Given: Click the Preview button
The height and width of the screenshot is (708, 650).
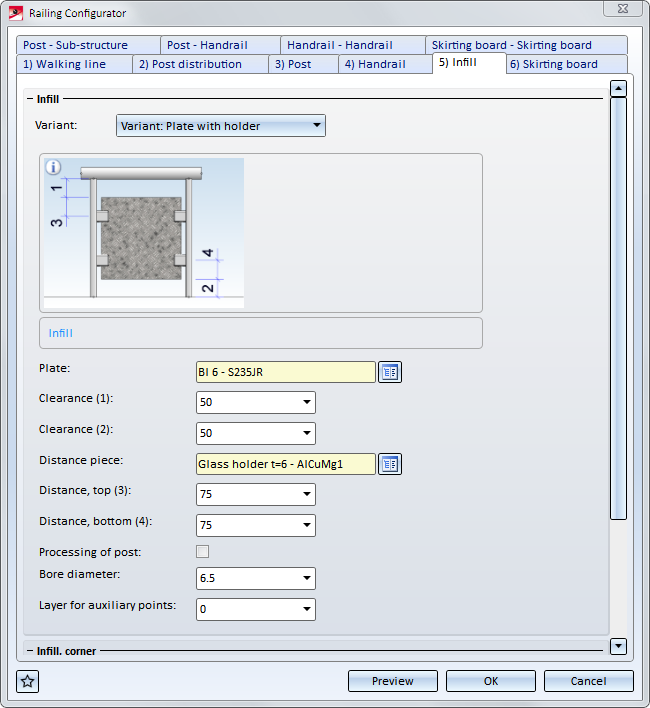Looking at the screenshot, I should [x=393, y=681].
